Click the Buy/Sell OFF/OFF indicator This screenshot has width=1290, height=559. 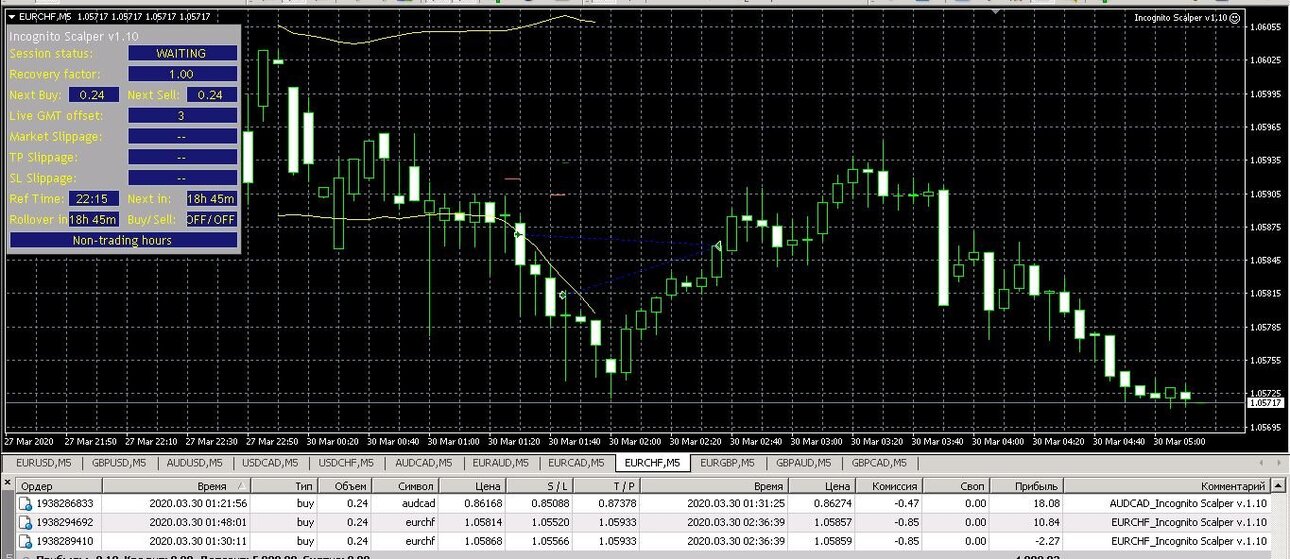(x=211, y=219)
